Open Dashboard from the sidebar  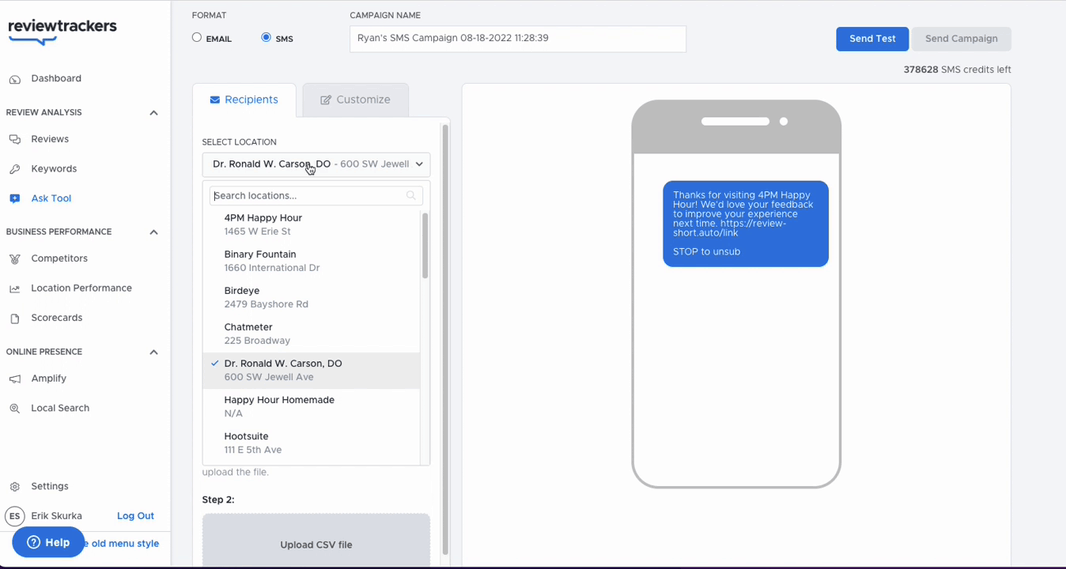(56, 79)
